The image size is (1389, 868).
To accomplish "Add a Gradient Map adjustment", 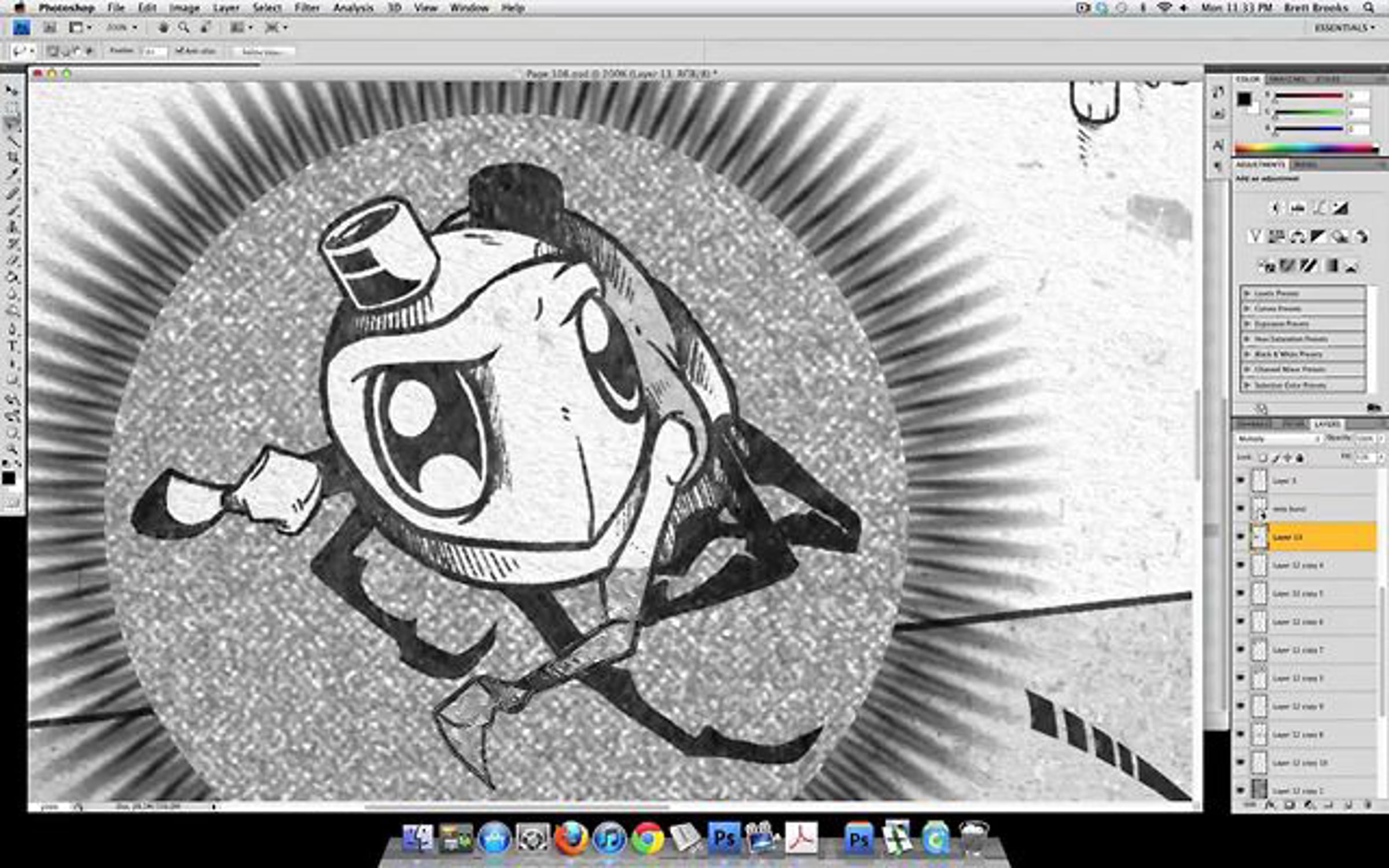I will click(1330, 266).
